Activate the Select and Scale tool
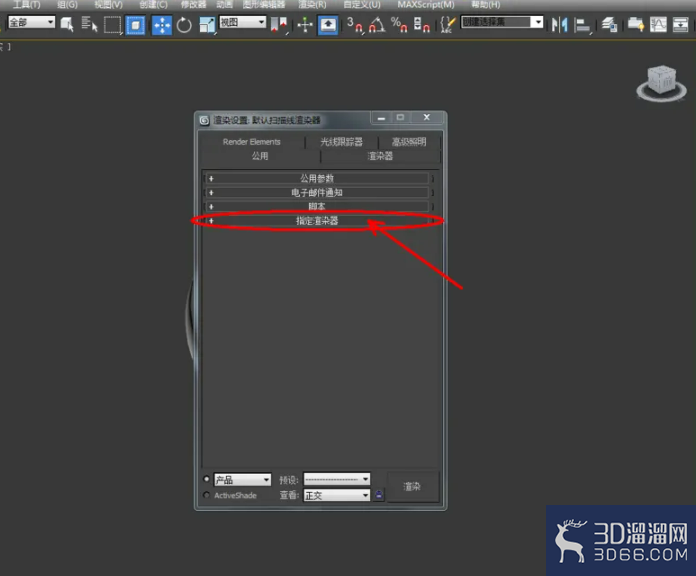Viewport: 696px width, 576px height. (x=207, y=25)
